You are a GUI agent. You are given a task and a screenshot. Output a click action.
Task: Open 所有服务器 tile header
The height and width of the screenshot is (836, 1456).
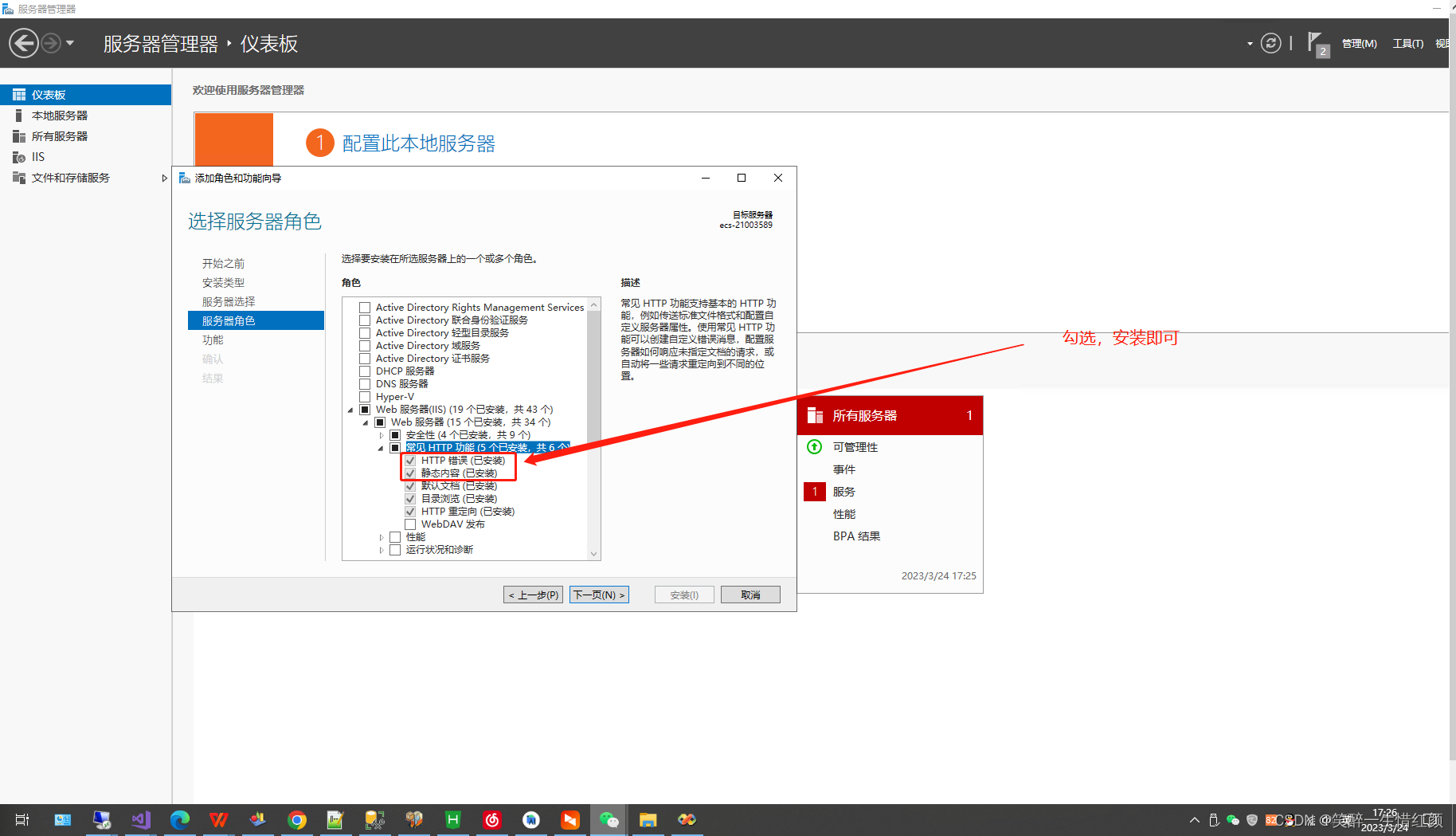coord(890,415)
